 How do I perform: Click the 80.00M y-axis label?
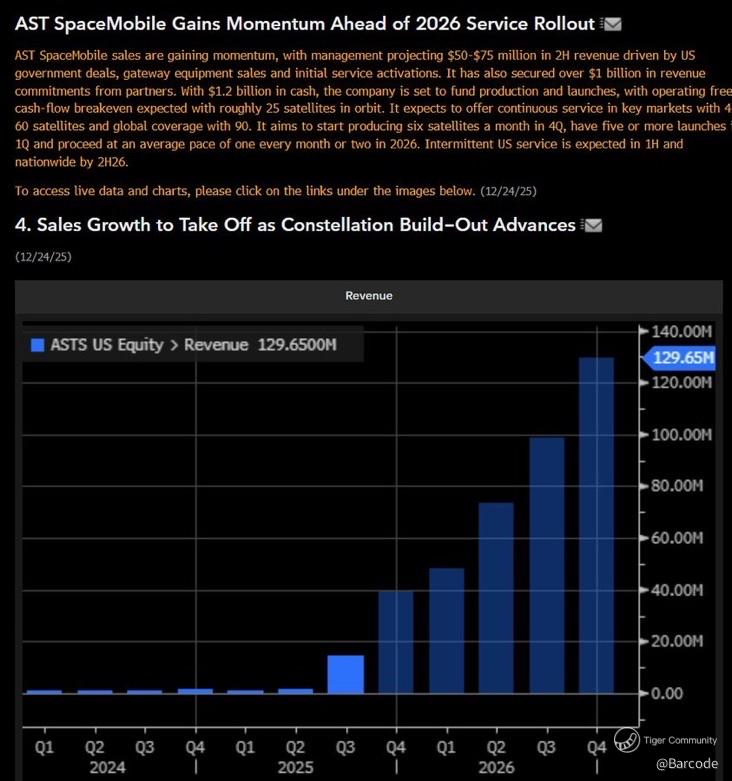(677, 486)
